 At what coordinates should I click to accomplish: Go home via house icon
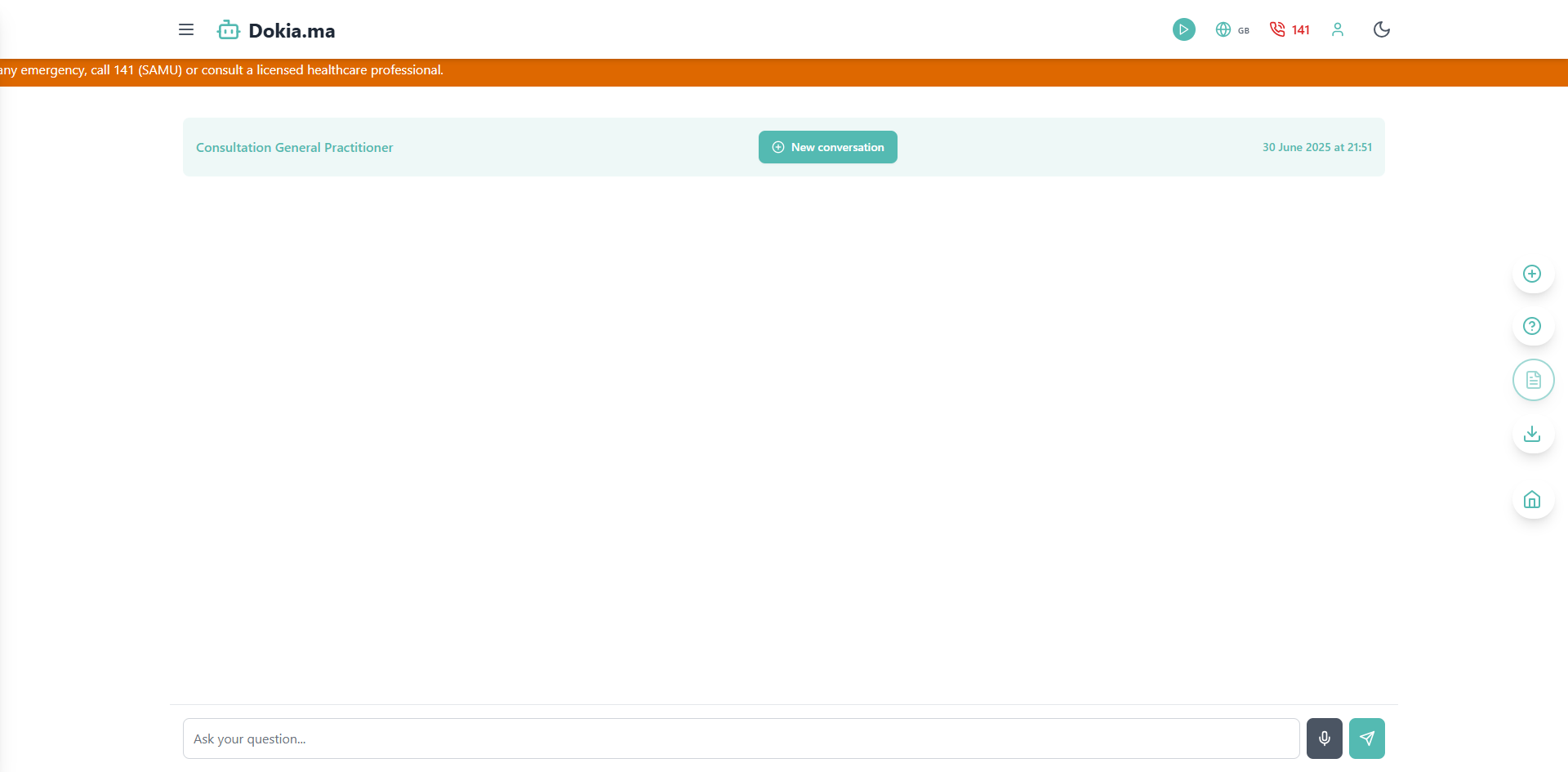(1532, 499)
